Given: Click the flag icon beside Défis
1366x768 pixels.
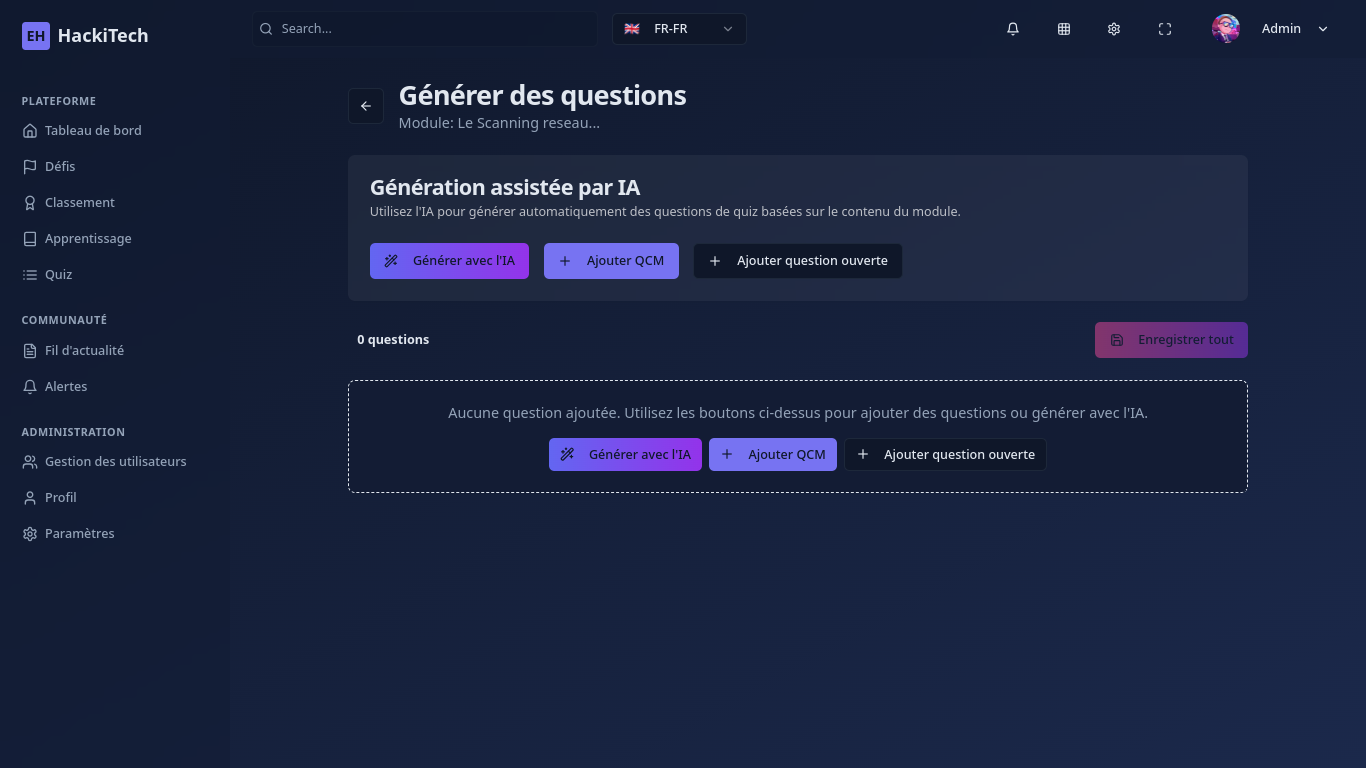Looking at the screenshot, I should pos(30,167).
